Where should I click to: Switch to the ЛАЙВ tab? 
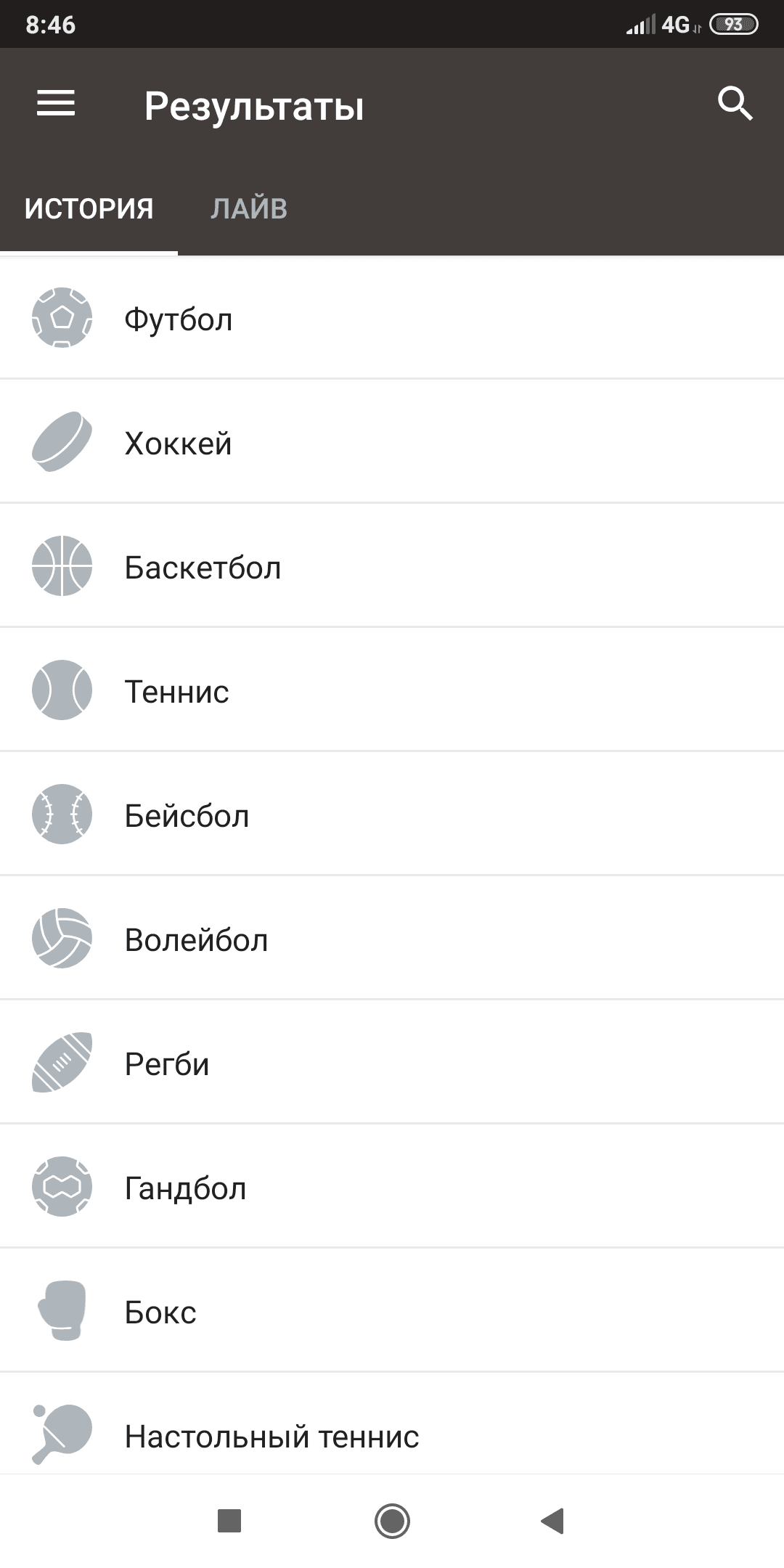[249, 209]
